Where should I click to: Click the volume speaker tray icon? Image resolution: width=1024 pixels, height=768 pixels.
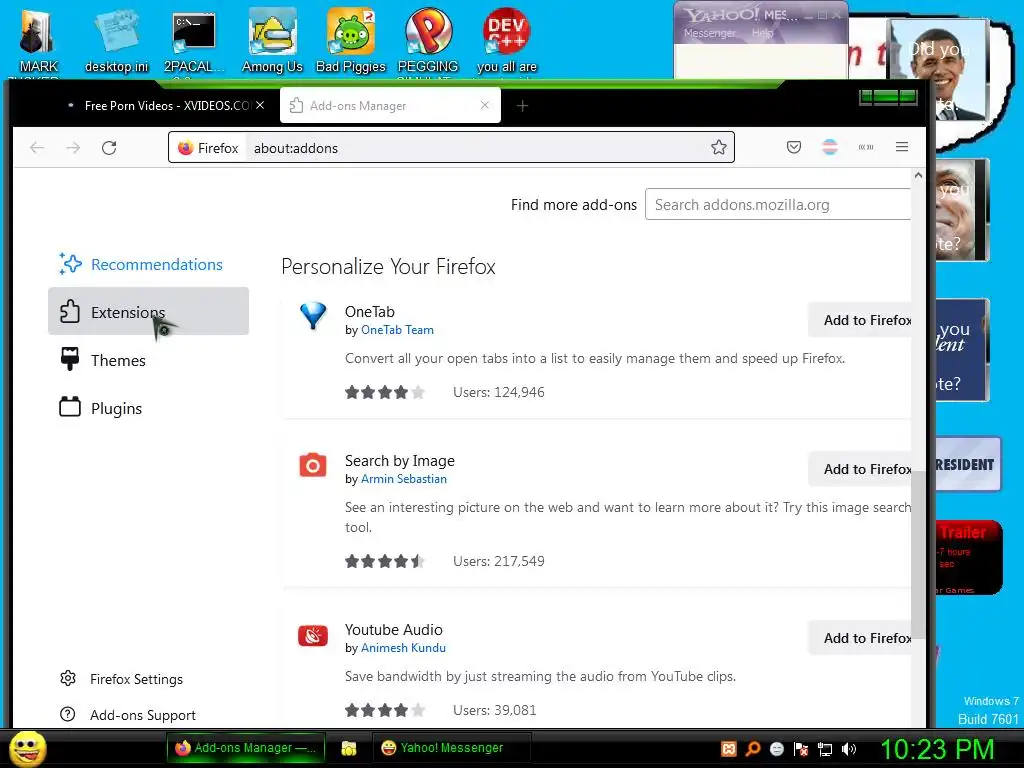click(x=848, y=749)
